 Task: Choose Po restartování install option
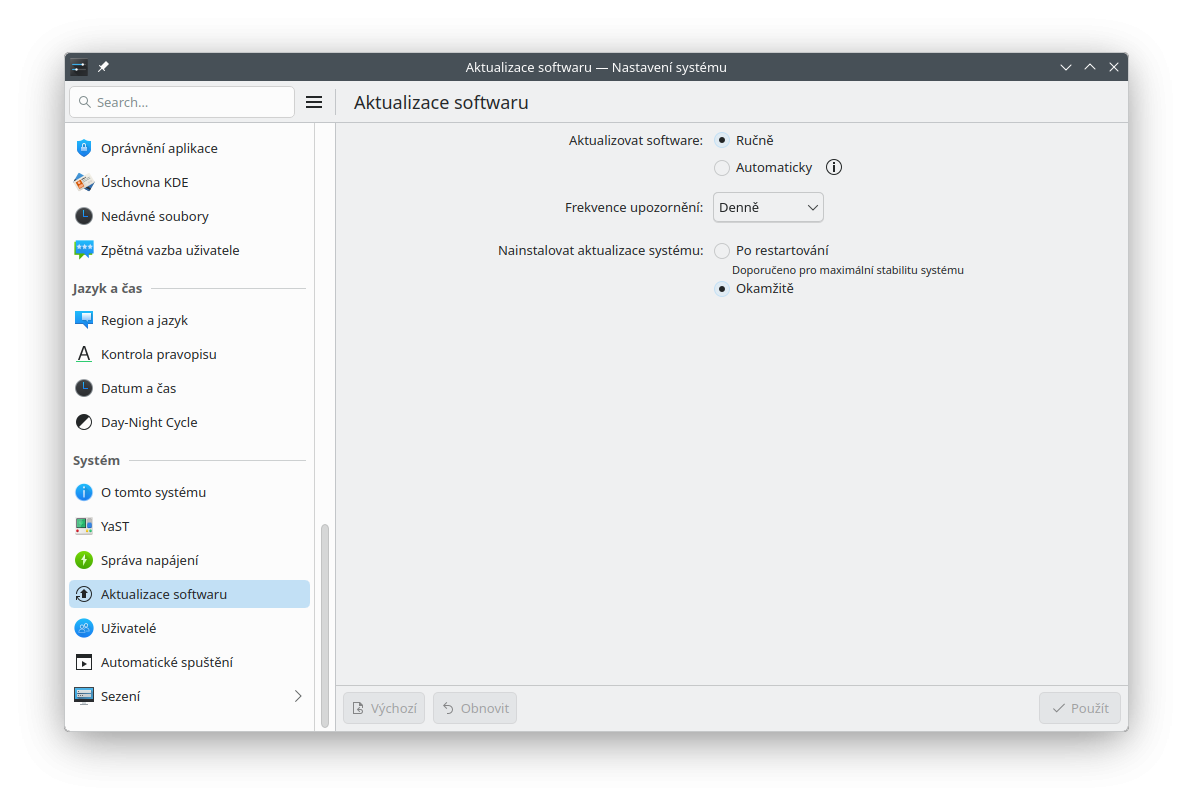click(x=722, y=251)
